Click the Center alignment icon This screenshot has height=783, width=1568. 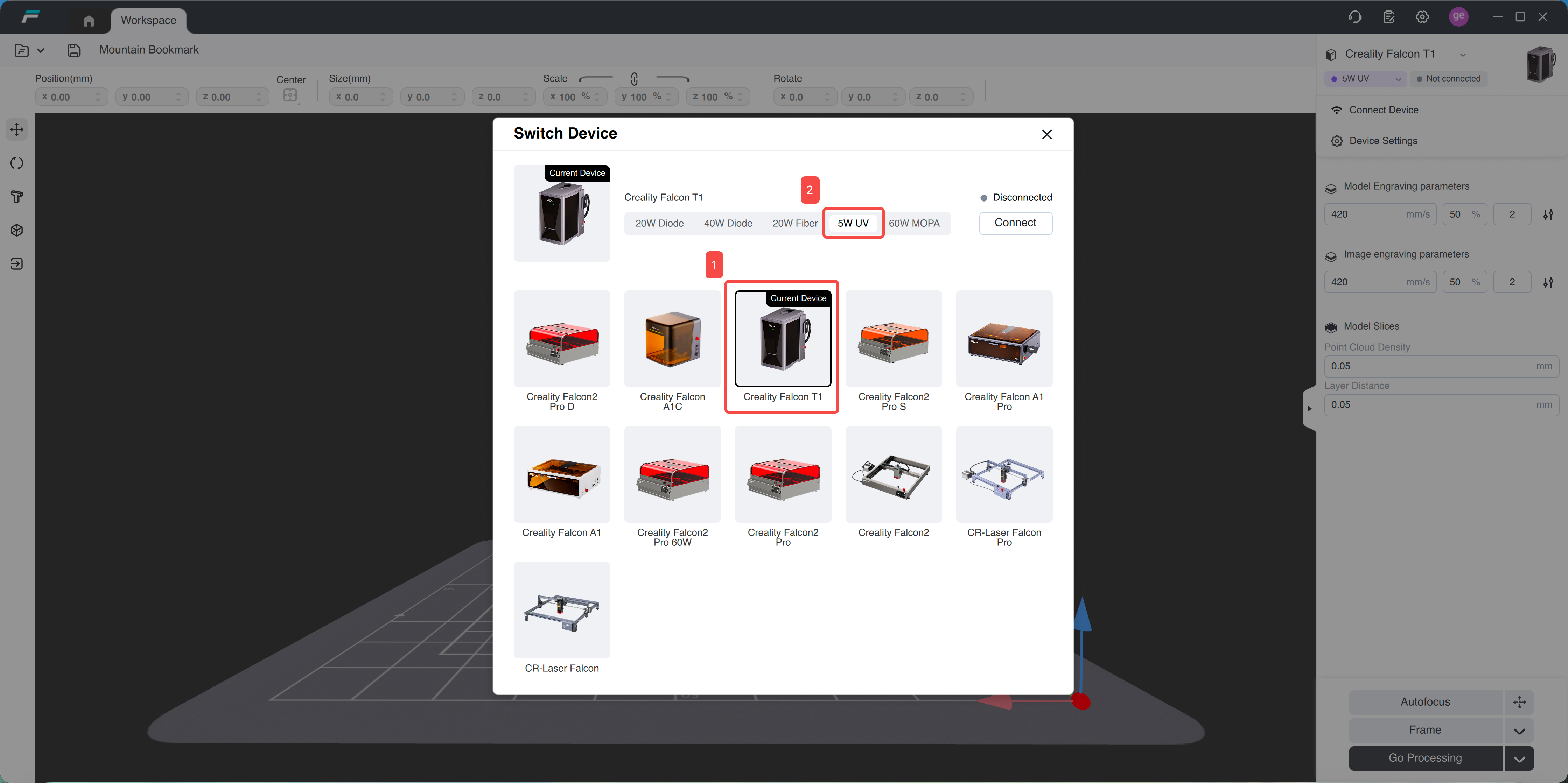coord(291,96)
